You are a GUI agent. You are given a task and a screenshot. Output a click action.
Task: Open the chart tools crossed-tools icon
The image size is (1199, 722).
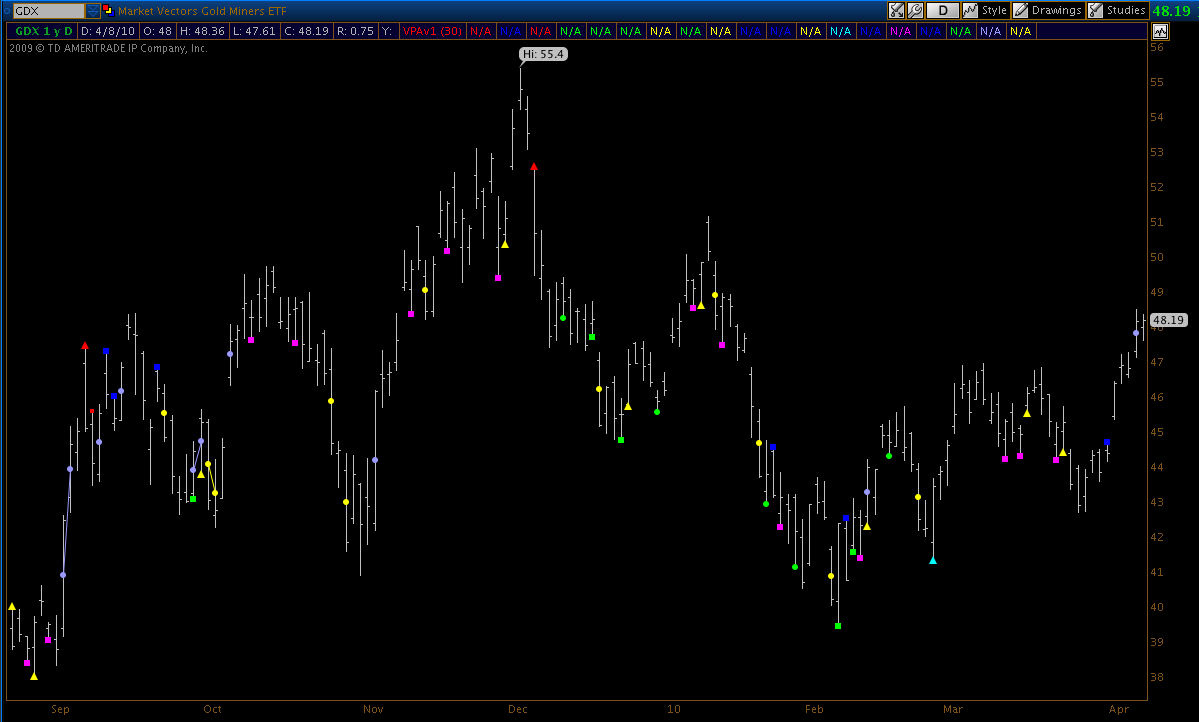(x=896, y=10)
